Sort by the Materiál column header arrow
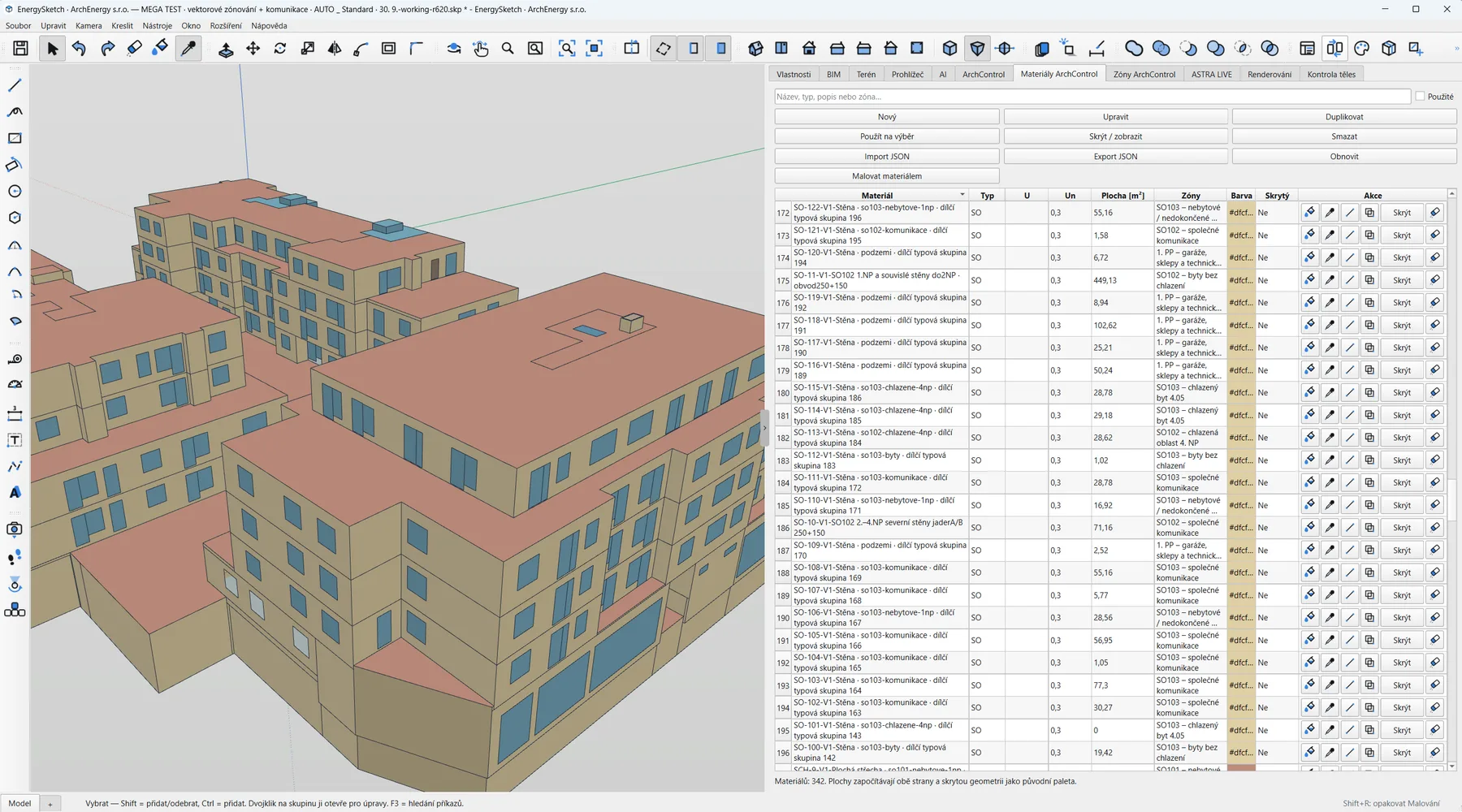The width and height of the screenshot is (1462, 812). click(962, 195)
